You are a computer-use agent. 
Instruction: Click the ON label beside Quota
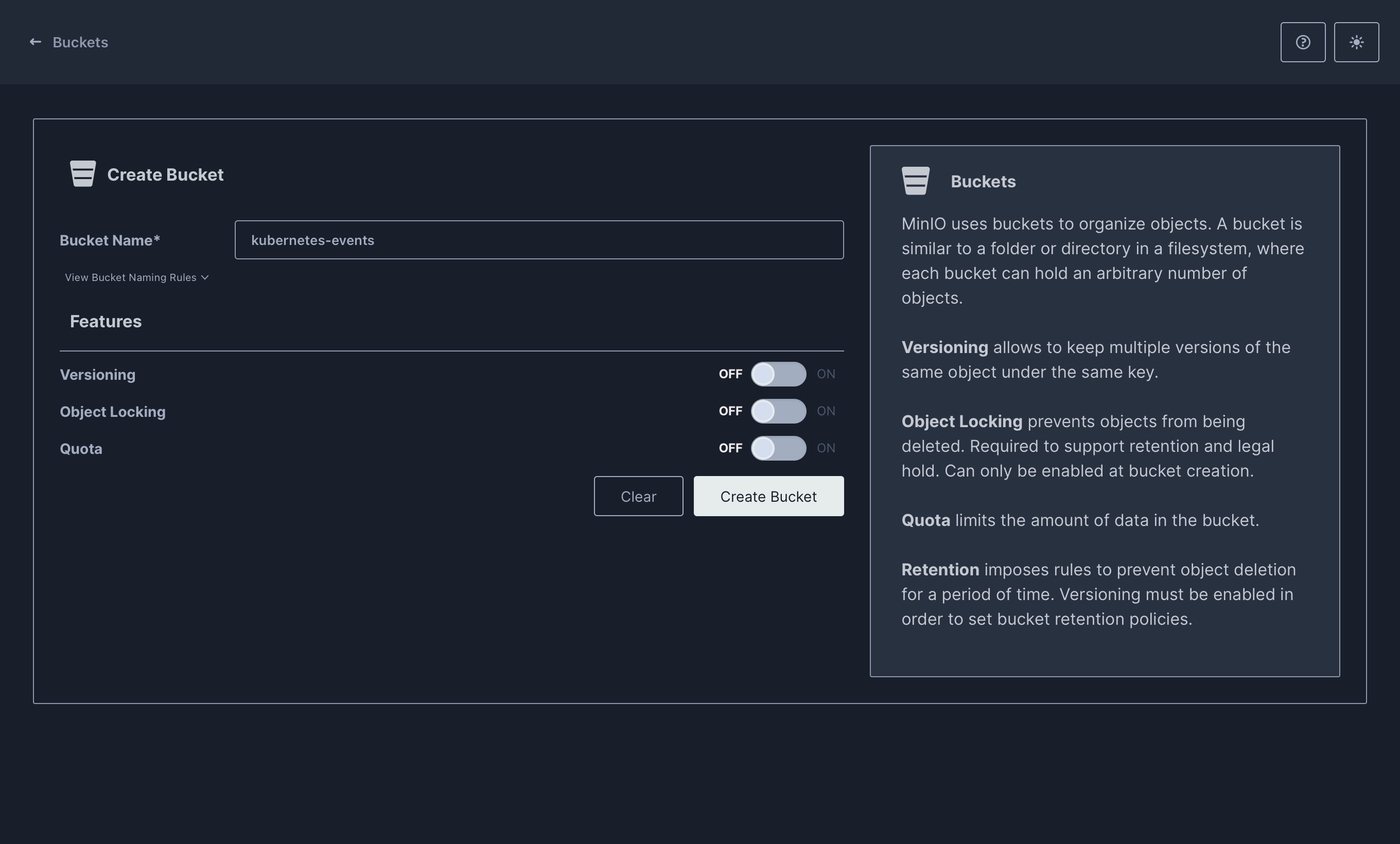pyautogui.click(x=825, y=448)
